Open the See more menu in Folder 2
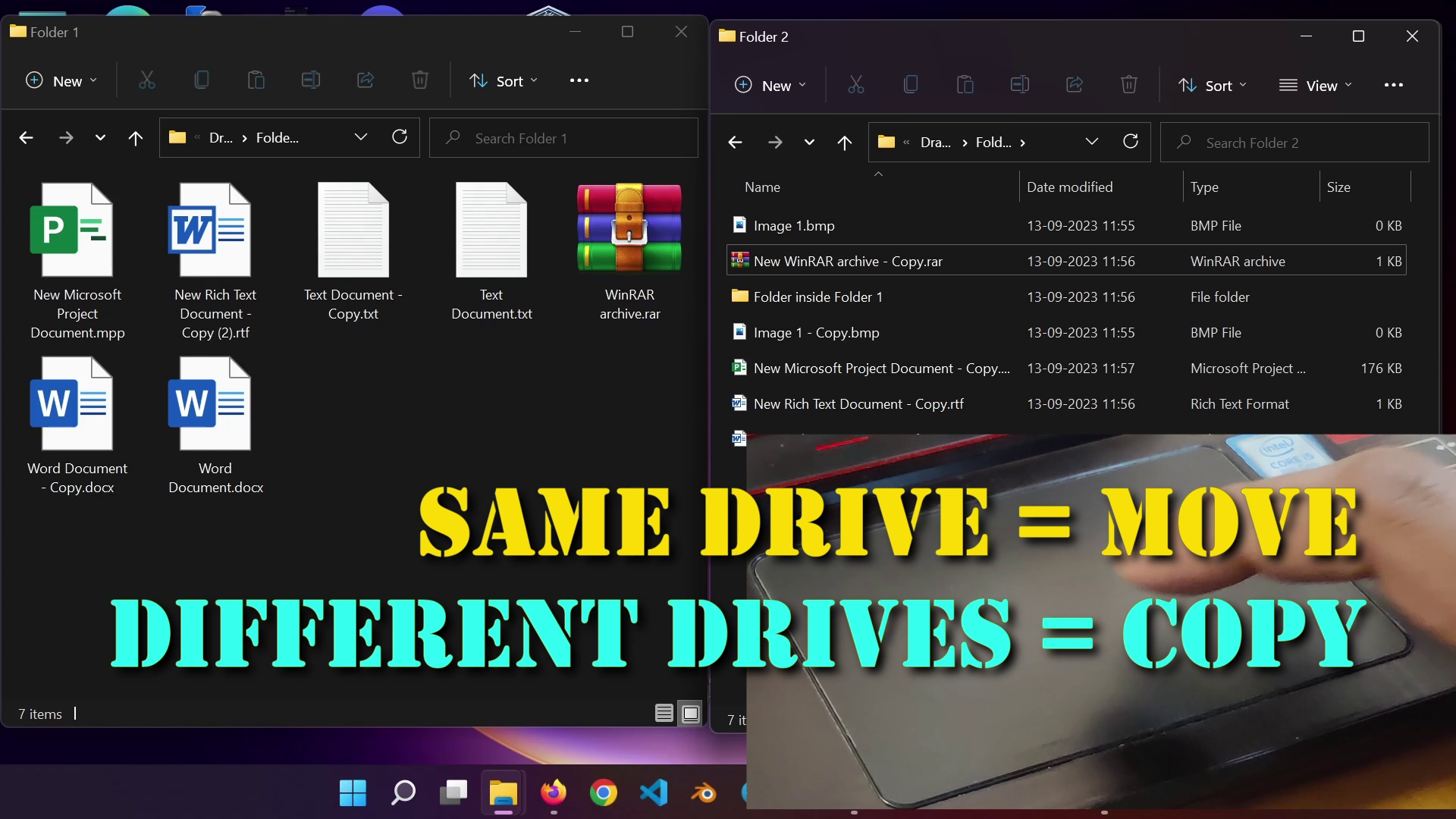1456x819 pixels. coord(1394,85)
